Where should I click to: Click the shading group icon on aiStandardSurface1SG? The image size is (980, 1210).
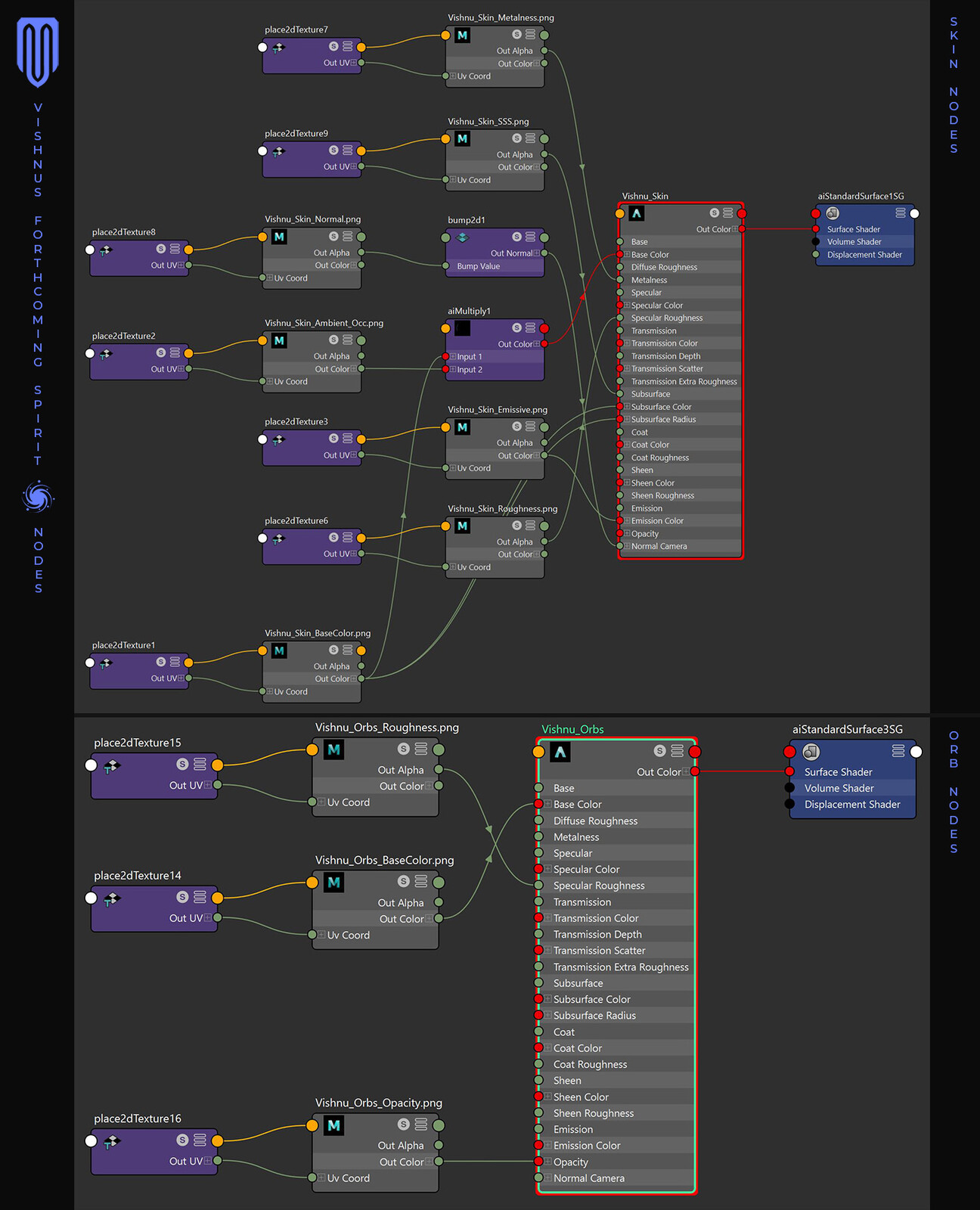833,213
